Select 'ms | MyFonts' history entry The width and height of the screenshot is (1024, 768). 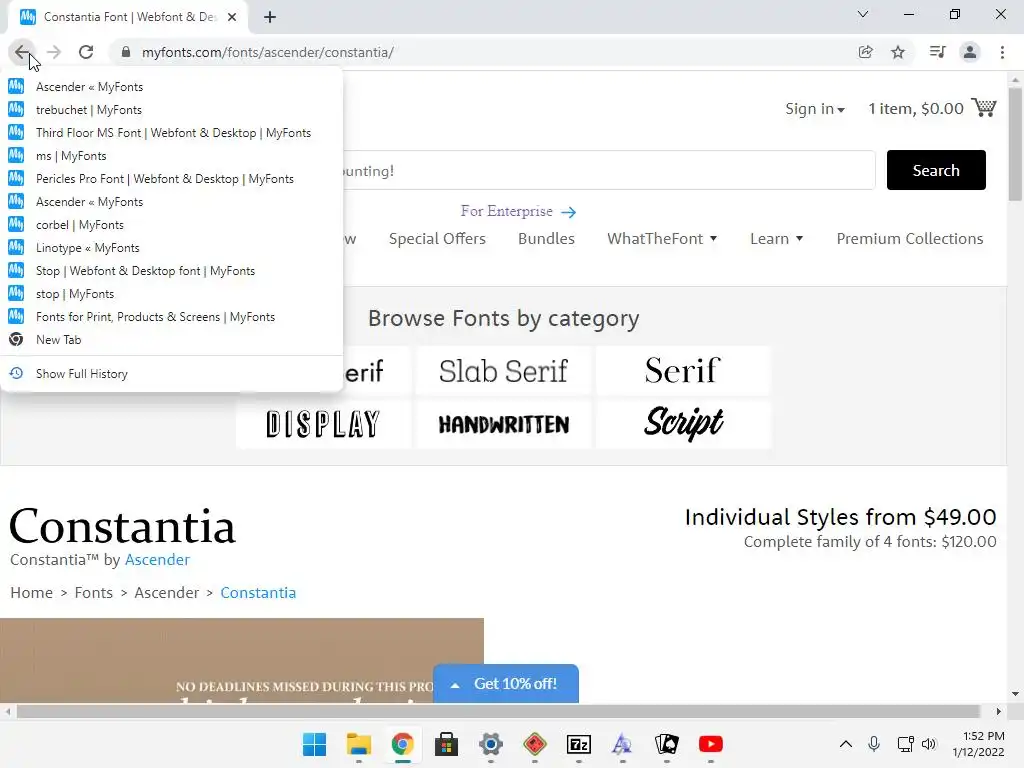(171, 155)
